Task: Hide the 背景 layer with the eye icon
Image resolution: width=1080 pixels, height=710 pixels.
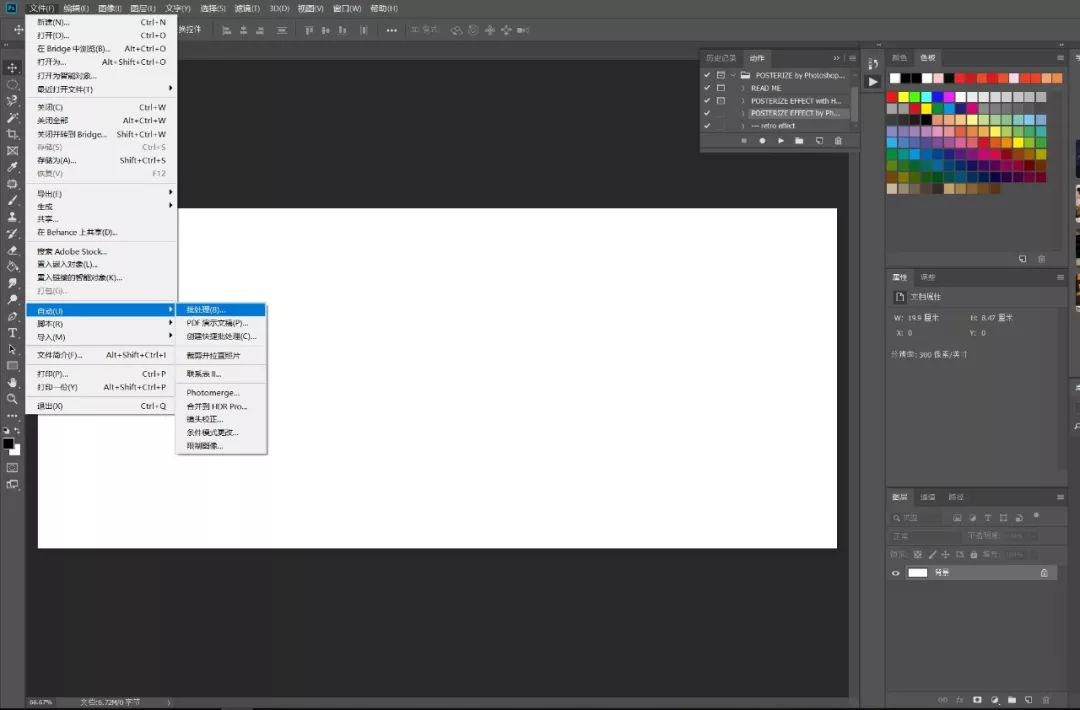Action: [896, 573]
